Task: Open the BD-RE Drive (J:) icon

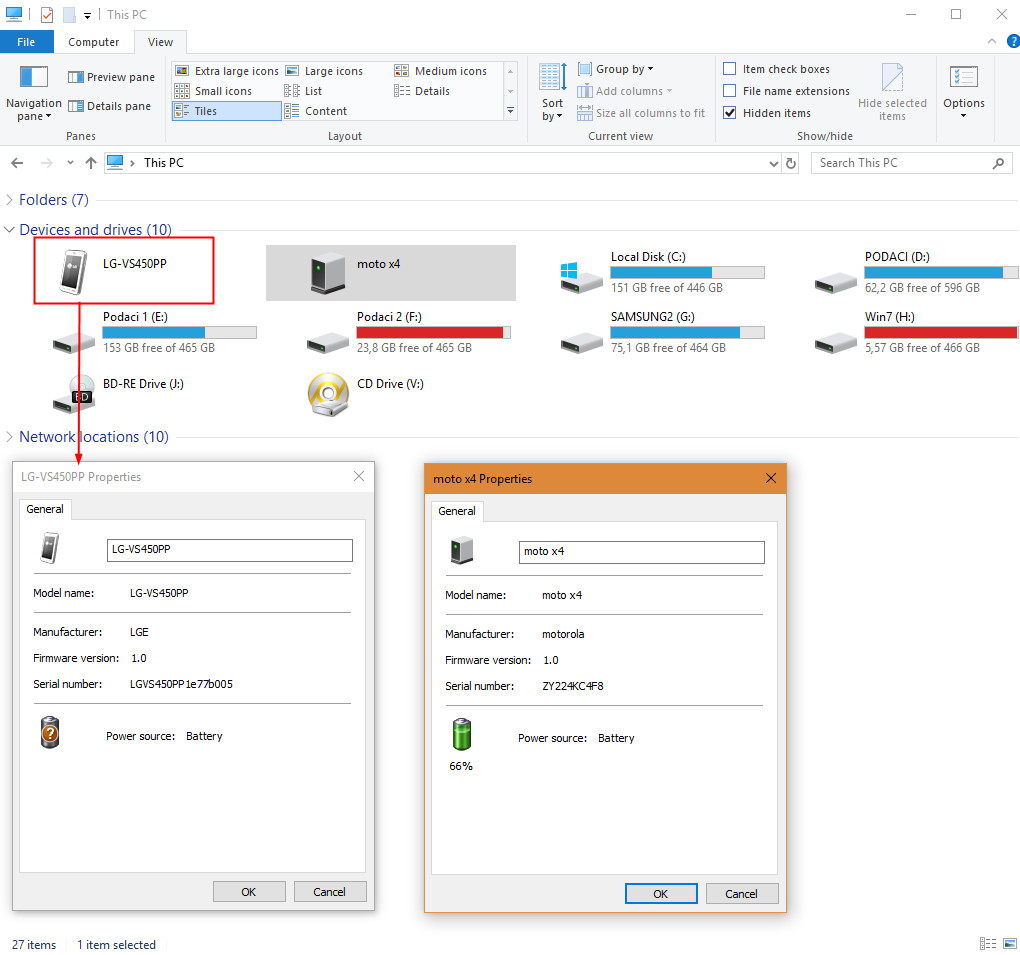Action: (x=74, y=393)
